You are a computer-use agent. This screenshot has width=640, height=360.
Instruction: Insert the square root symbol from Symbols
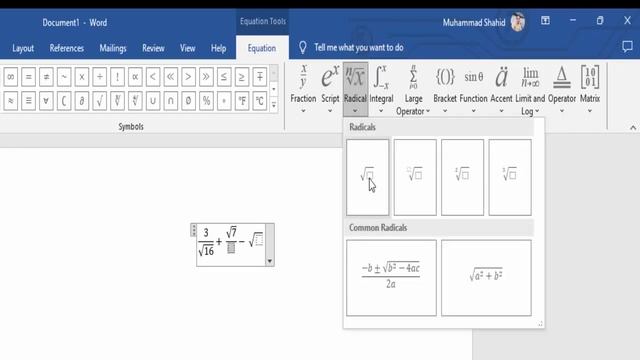coord(100,101)
